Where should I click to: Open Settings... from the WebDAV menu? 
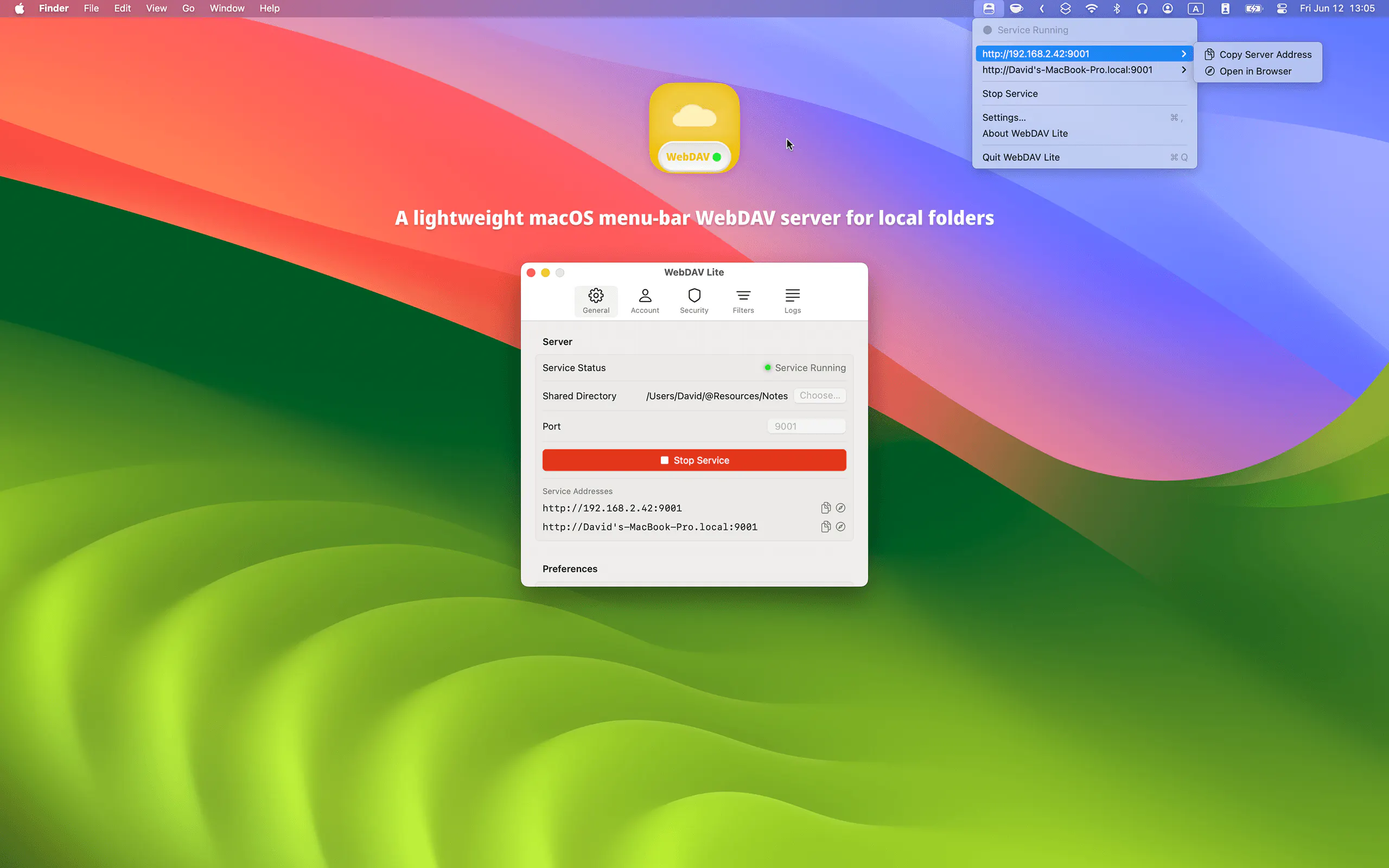[1084, 117]
